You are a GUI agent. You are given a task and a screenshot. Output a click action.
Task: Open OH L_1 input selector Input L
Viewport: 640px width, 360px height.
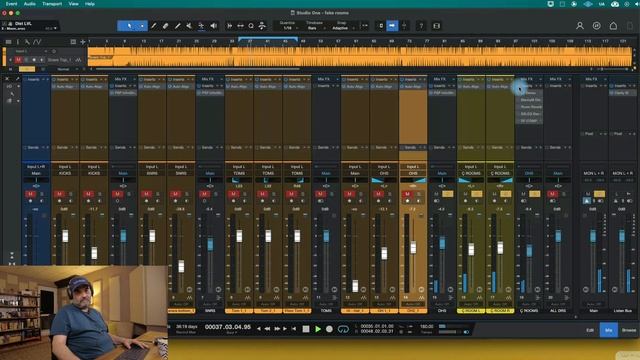[384, 167]
